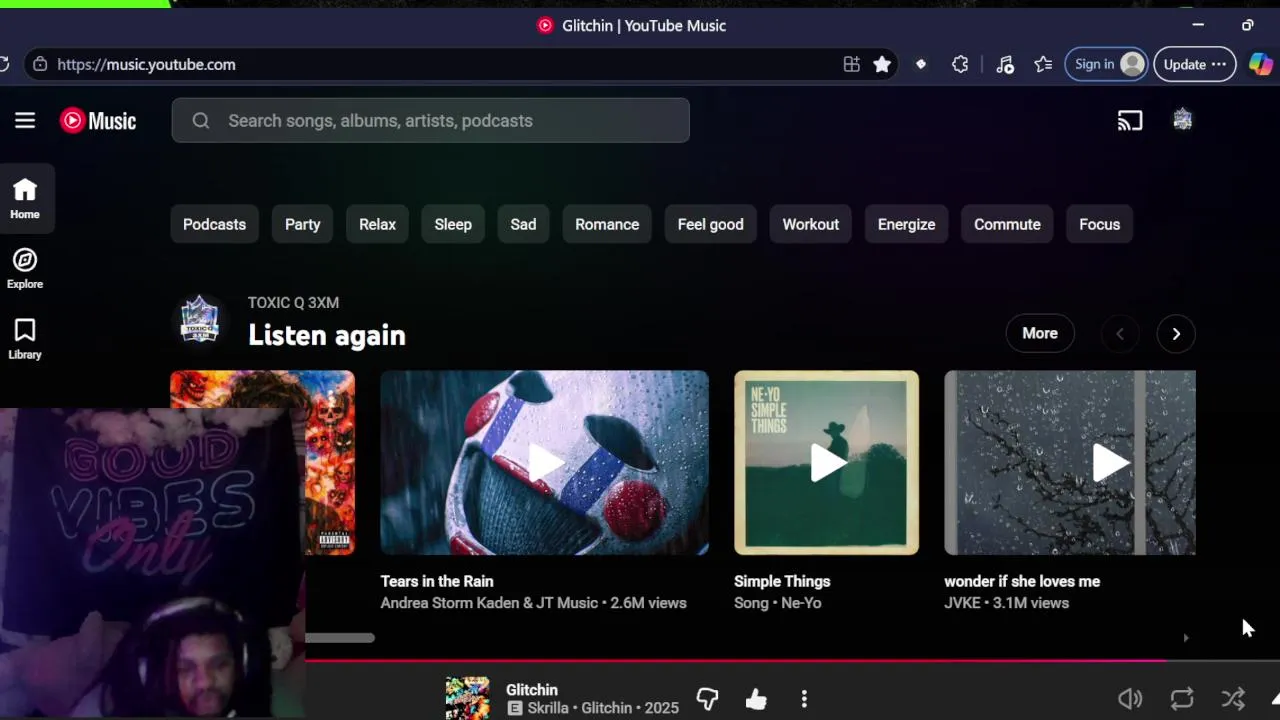Open player three-dot action menu
The height and width of the screenshot is (720, 1280).
click(x=804, y=699)
